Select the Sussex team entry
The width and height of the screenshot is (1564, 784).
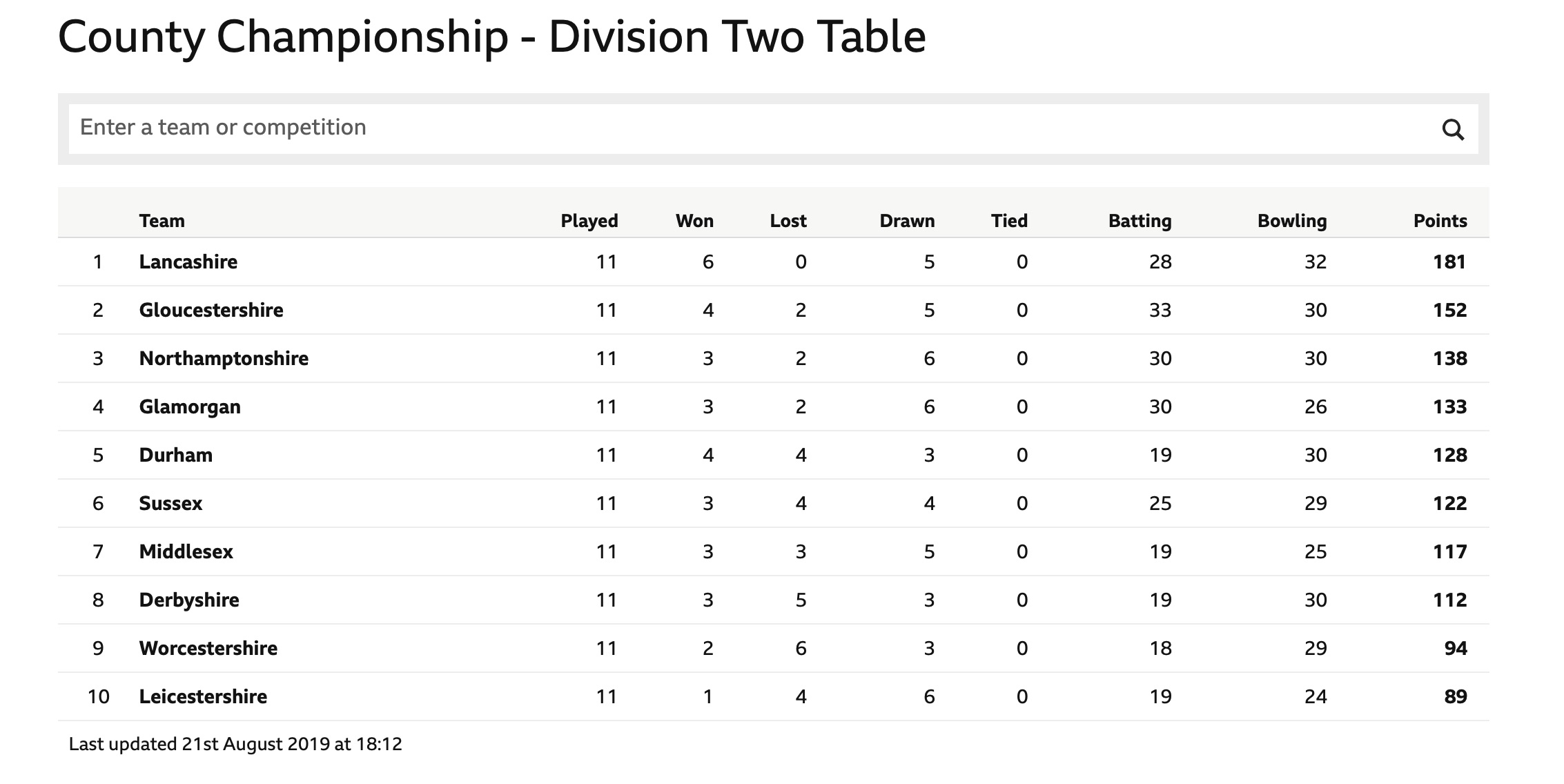pos(170,503)
